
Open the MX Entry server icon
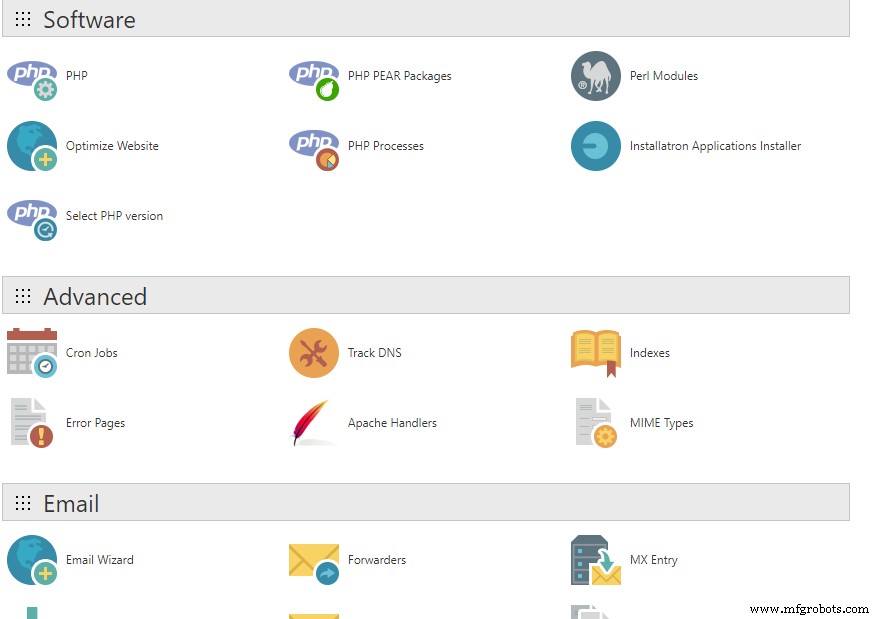click(596, 560)
